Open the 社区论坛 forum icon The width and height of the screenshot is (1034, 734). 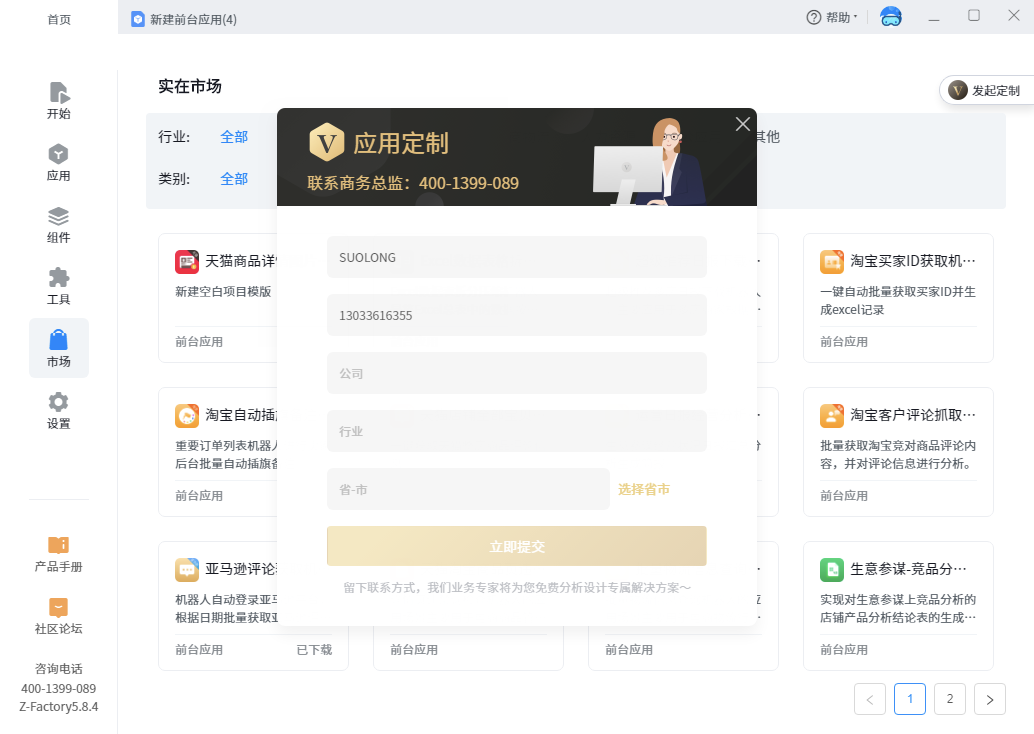click(x=59, y=616)
